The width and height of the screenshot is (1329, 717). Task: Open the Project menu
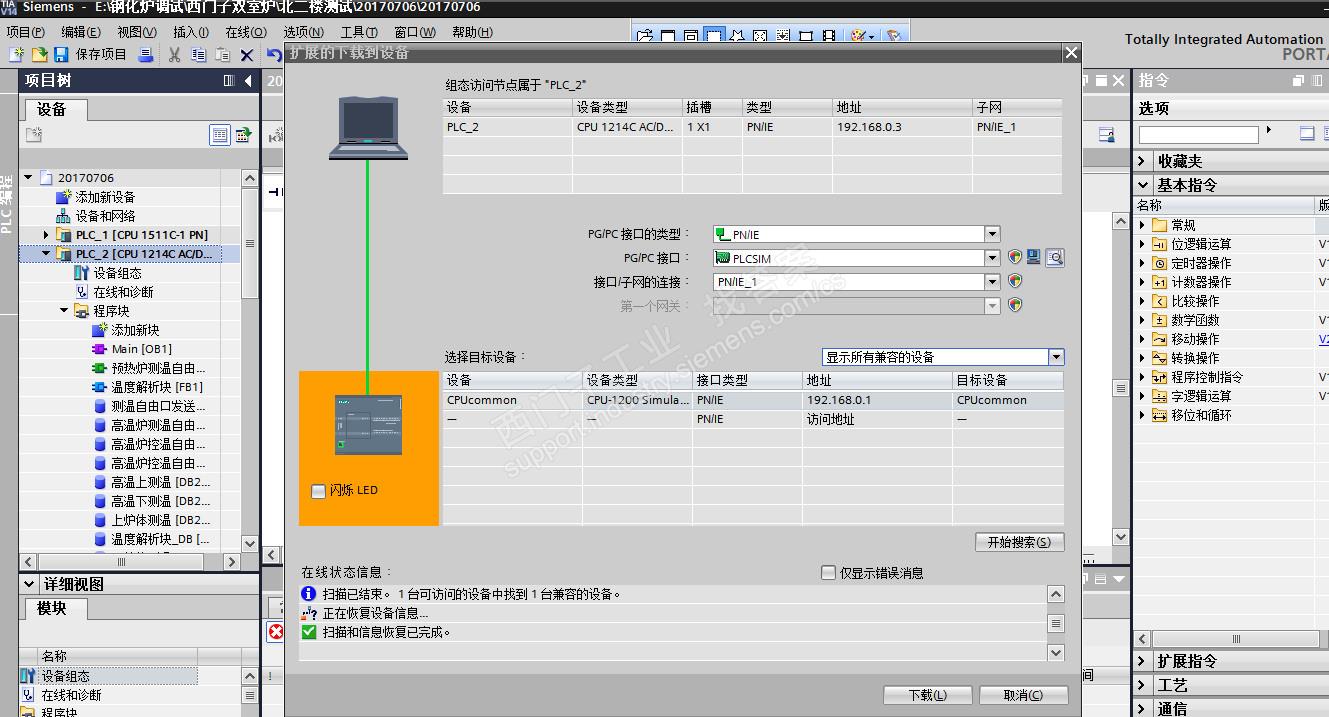(x=26, y=32)
